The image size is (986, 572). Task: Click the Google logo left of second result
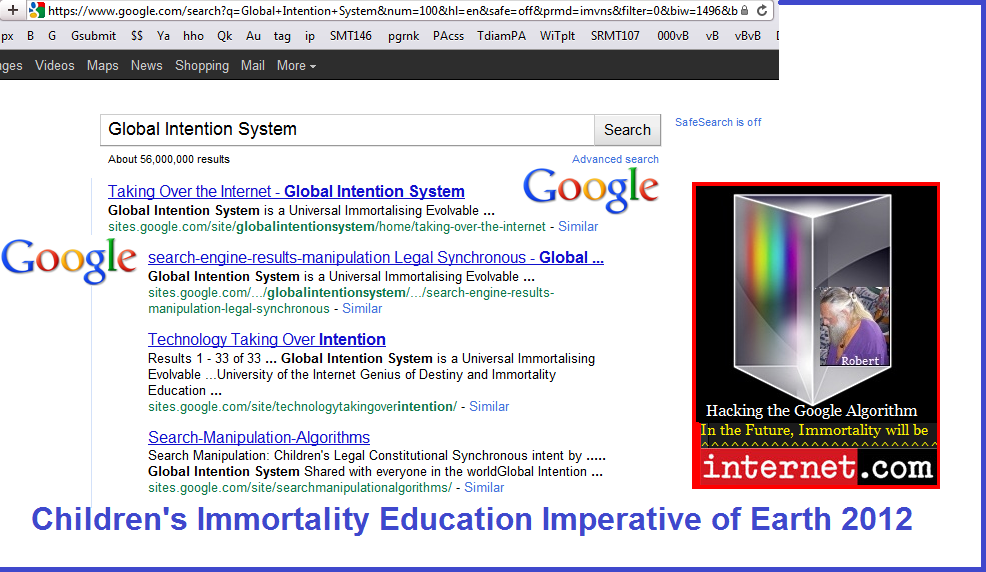69,260
